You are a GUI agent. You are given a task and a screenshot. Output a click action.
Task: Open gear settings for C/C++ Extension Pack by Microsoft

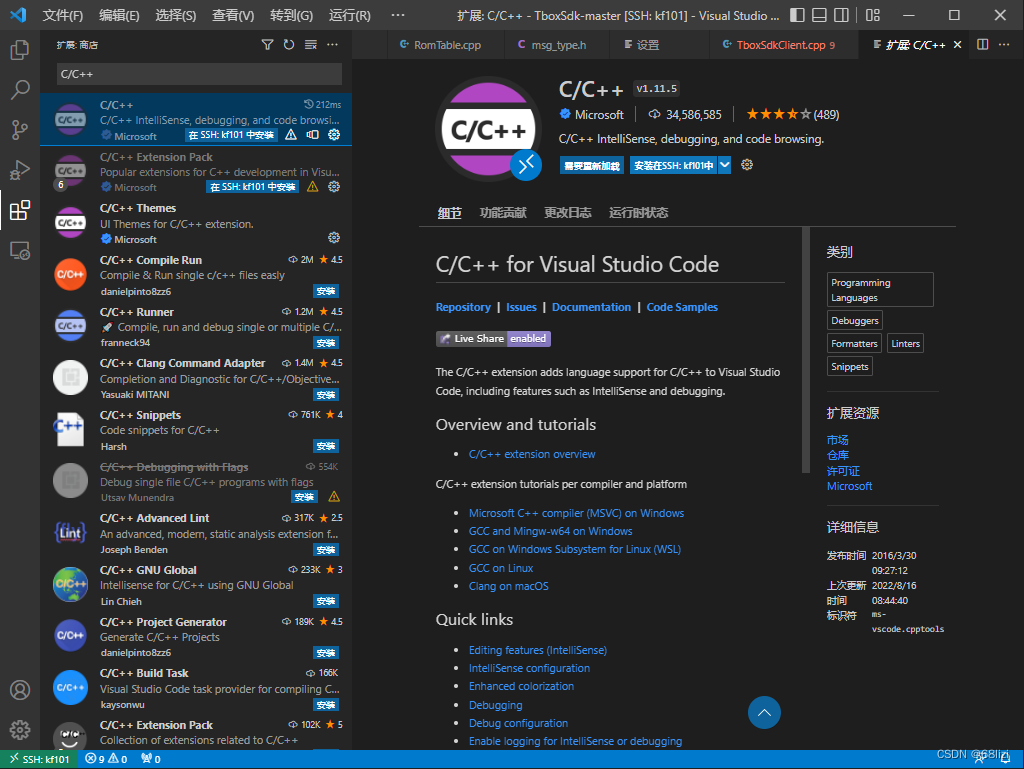click(334, 187)
